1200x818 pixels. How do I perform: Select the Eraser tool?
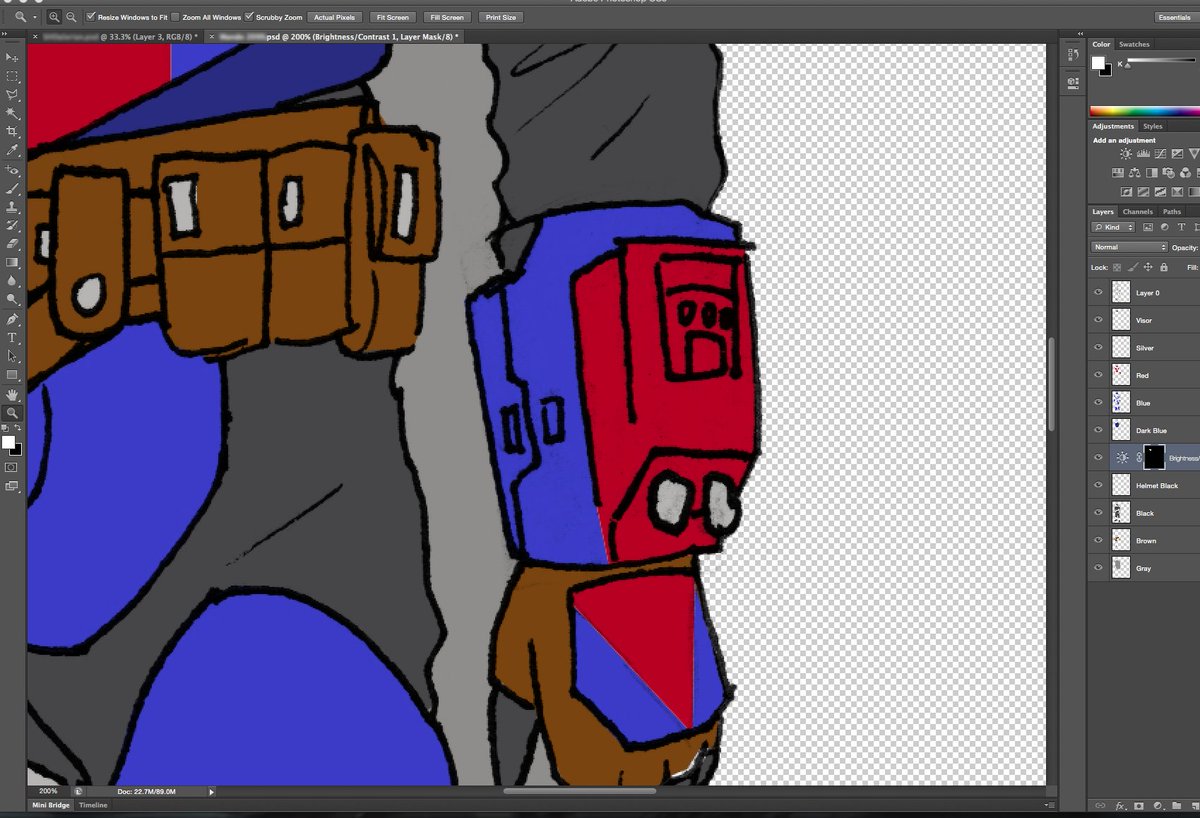tap(12, 243)
